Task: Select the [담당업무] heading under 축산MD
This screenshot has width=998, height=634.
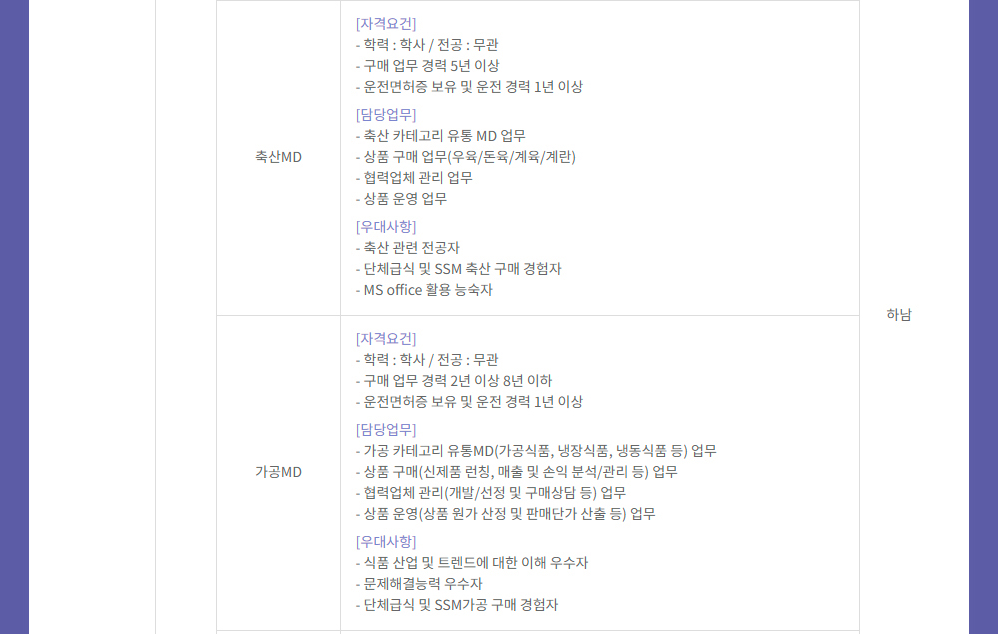Action: click(386, 115)
